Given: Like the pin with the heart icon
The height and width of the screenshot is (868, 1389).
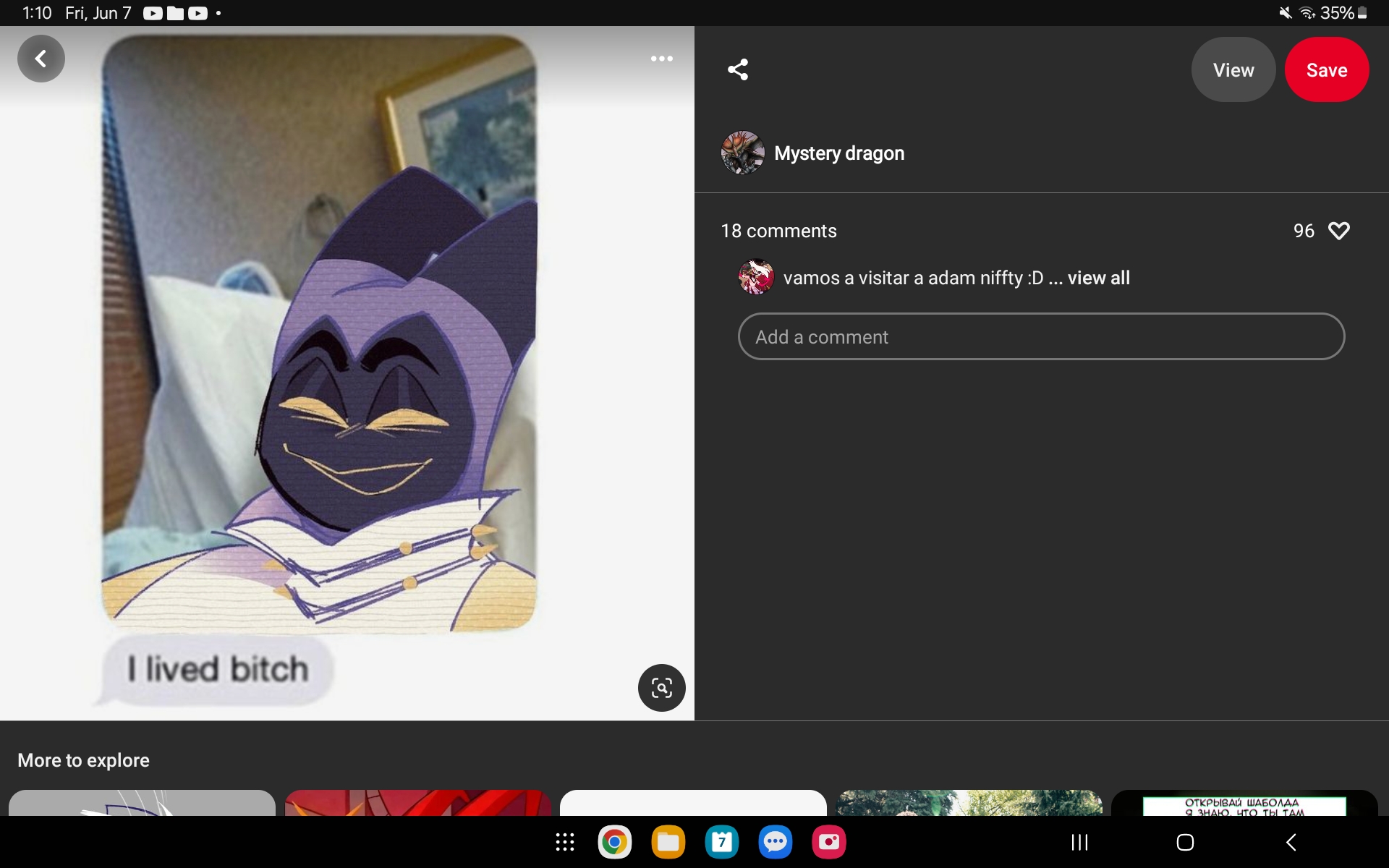Looking at the screenshot, I should pyautogui.click(x=1338, y=231).
